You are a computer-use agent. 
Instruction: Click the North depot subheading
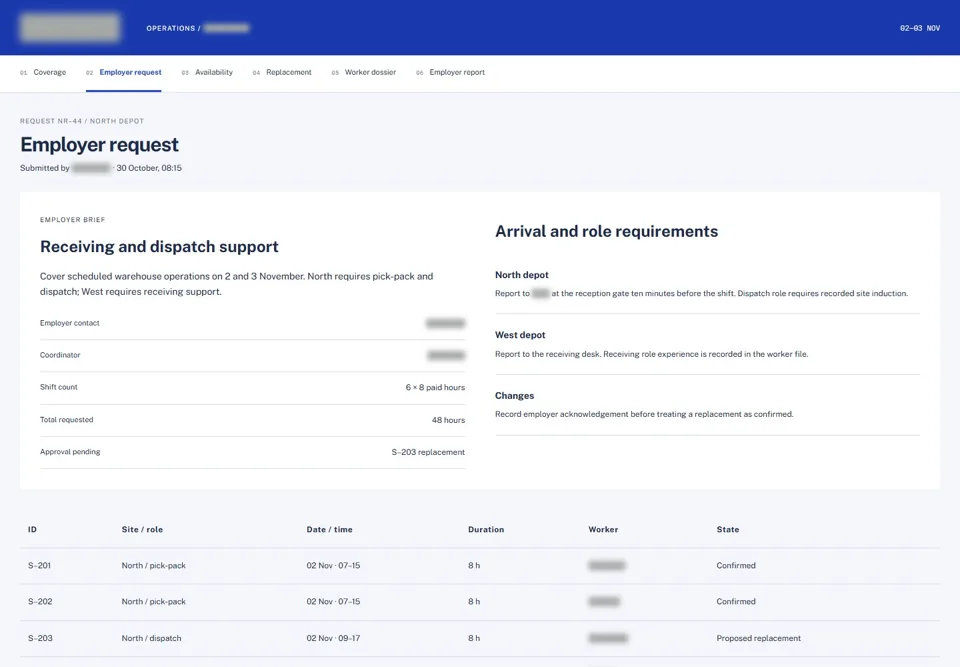pos(522,275)
